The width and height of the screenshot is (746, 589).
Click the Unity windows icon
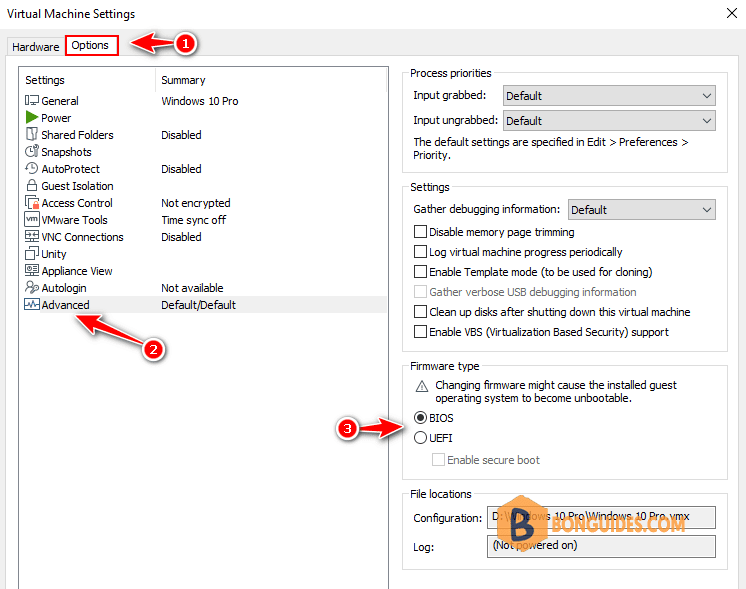31,253
